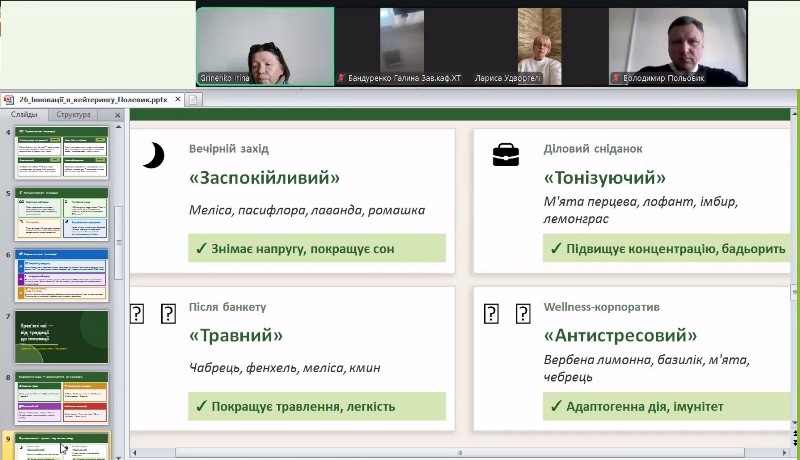Click the slide area vertical scrollbar thumb
This screenshot has width=800, height=460.
(x=795, y=292)
